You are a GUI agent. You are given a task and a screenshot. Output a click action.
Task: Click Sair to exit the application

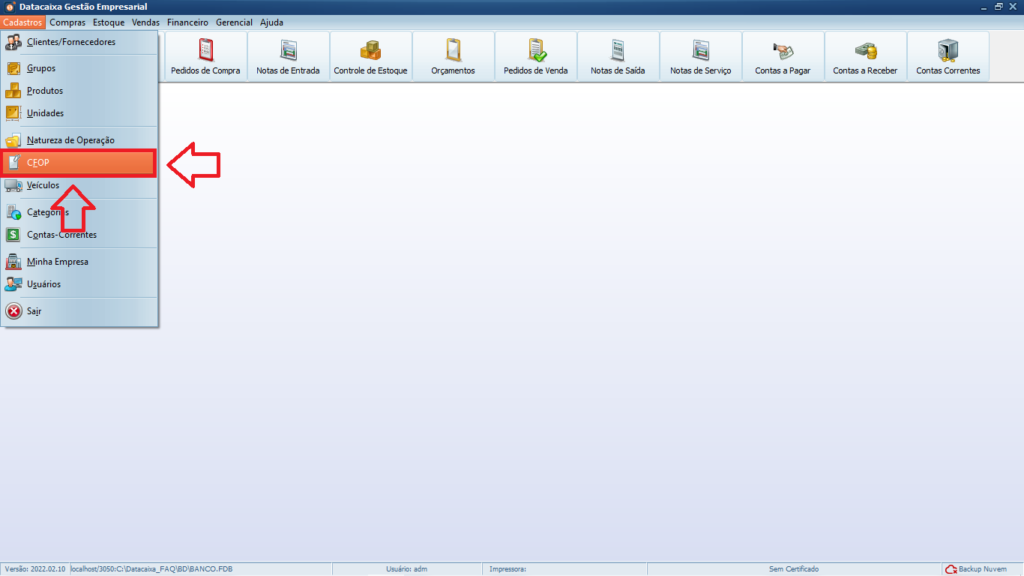[x=34, y=311]
